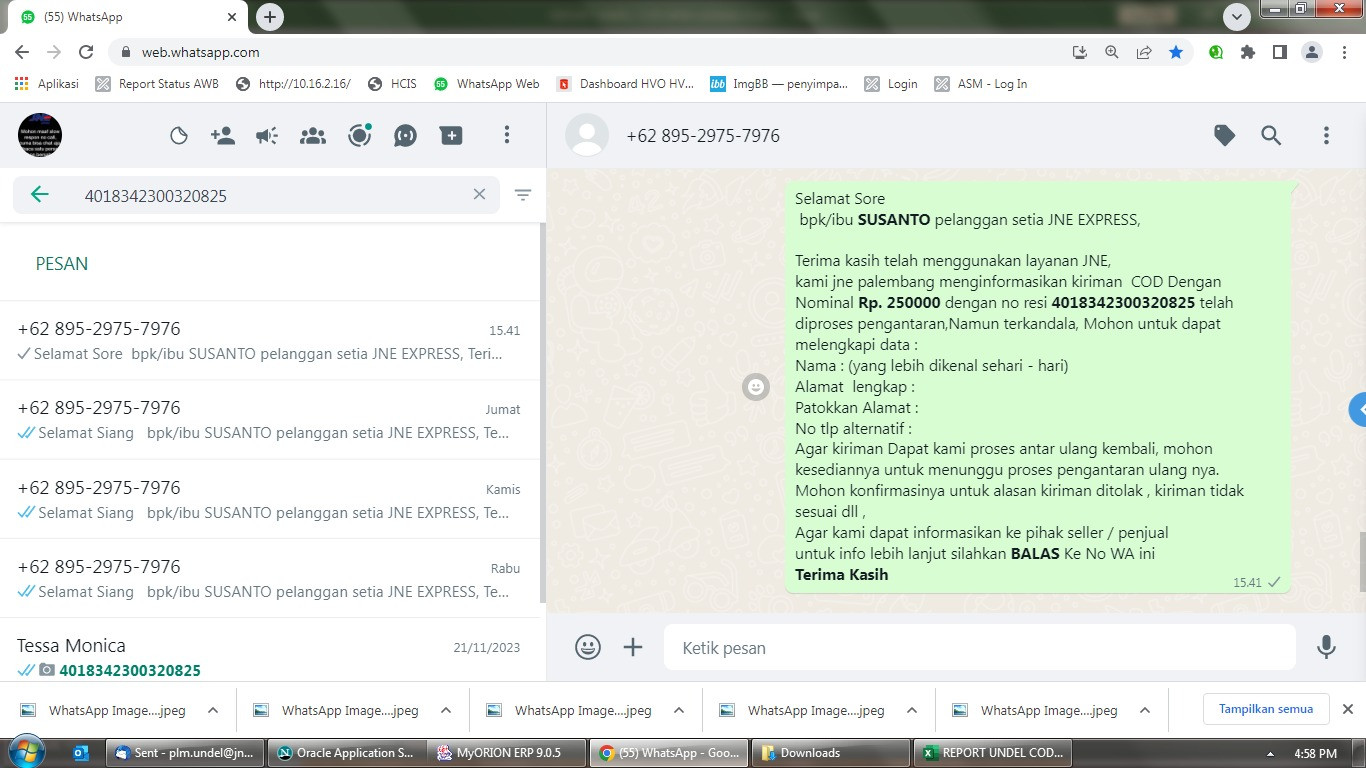Open the Channels icon with green dot
This screenshot has height=768, width=1366.
(360, 135)
